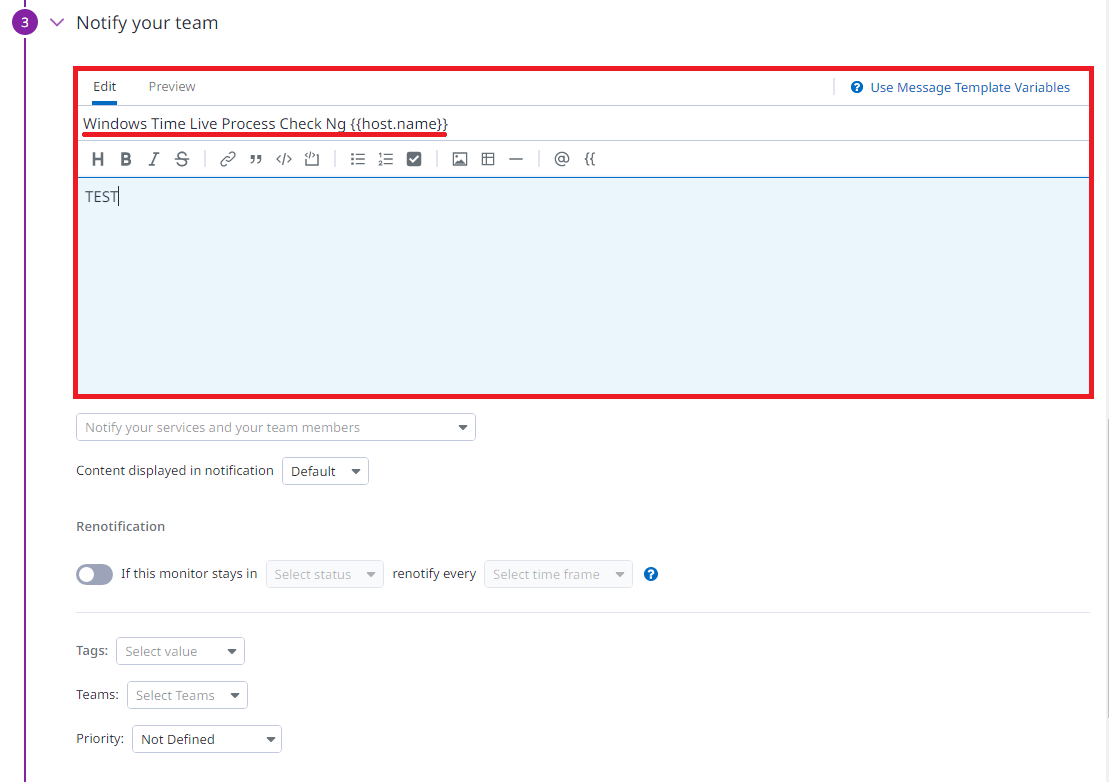Open the Priority Not Defined dropdown

(x=207, y=739)
